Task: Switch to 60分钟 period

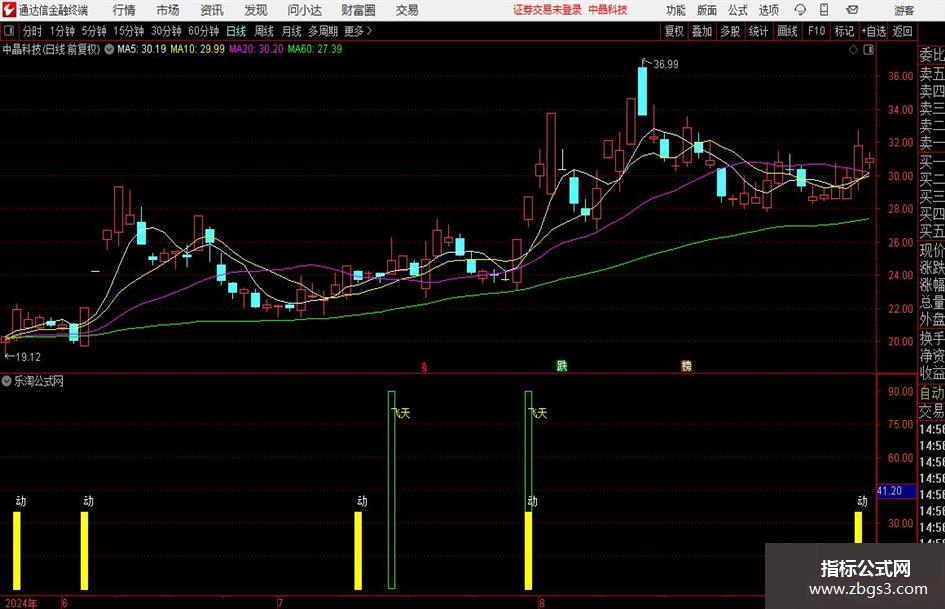Action: 204,31
